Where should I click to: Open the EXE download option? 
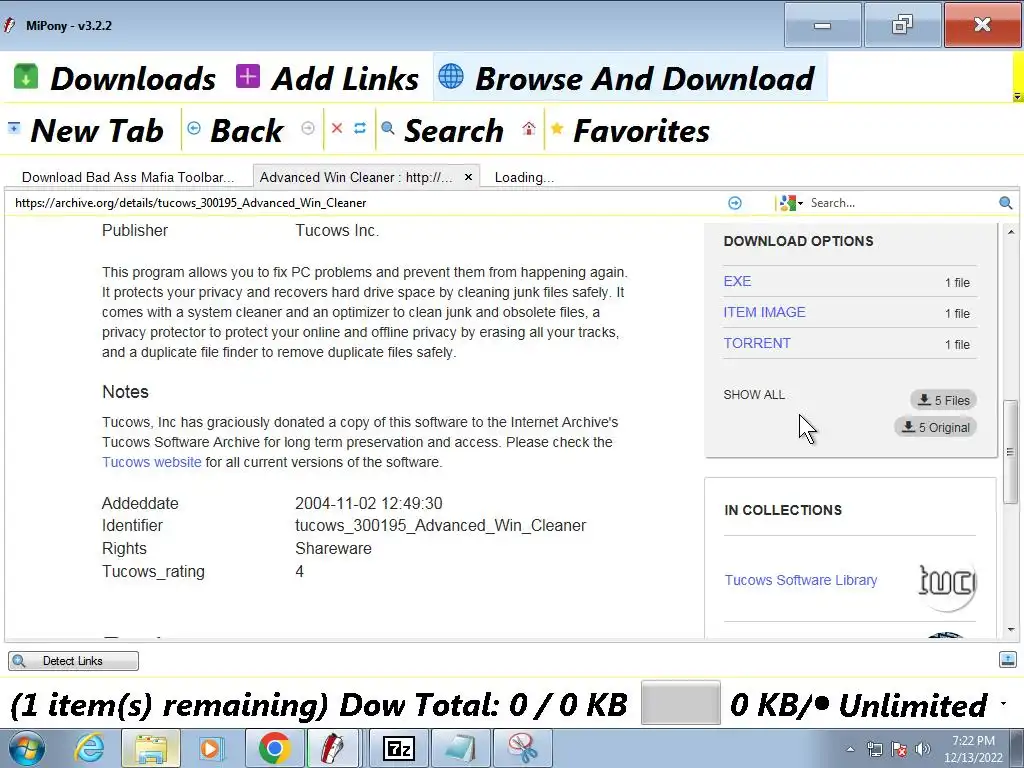(737, 281)
